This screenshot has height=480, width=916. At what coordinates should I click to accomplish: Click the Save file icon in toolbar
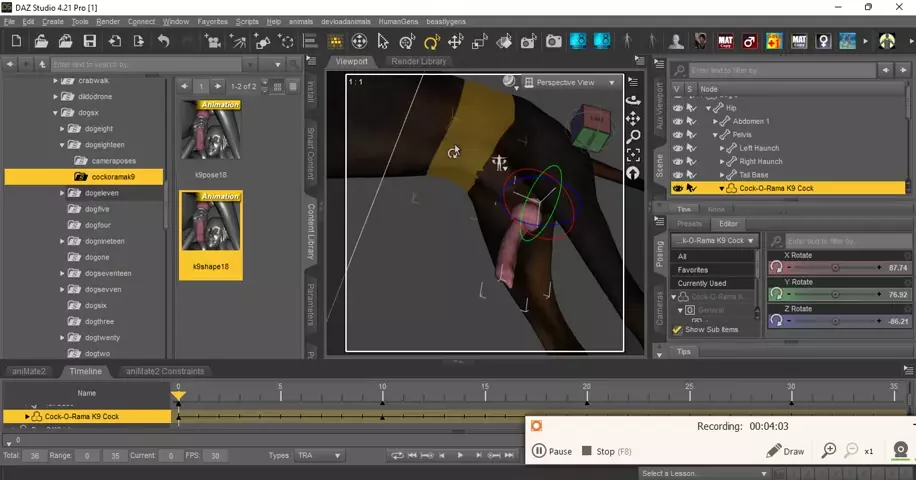click(90, 41)
